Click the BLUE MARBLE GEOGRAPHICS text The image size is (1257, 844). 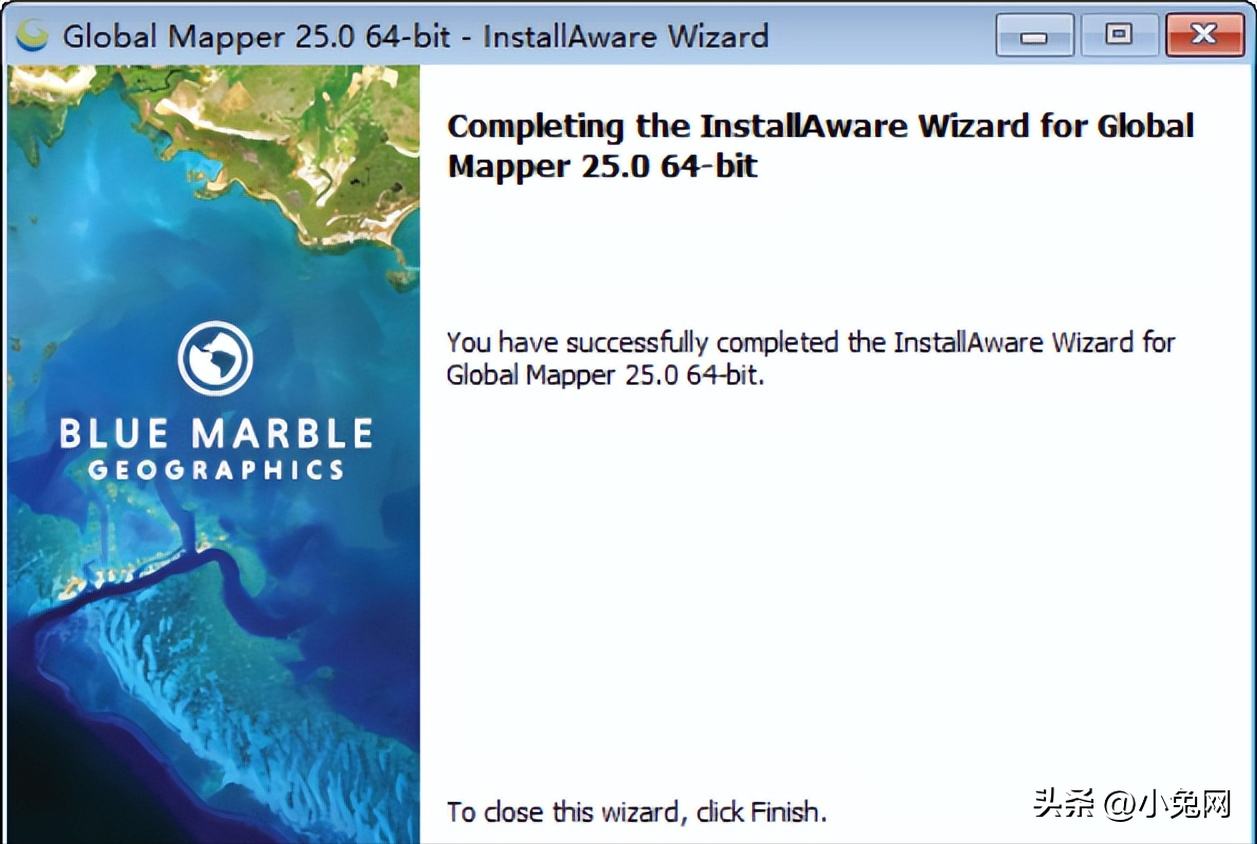(216, 448)
